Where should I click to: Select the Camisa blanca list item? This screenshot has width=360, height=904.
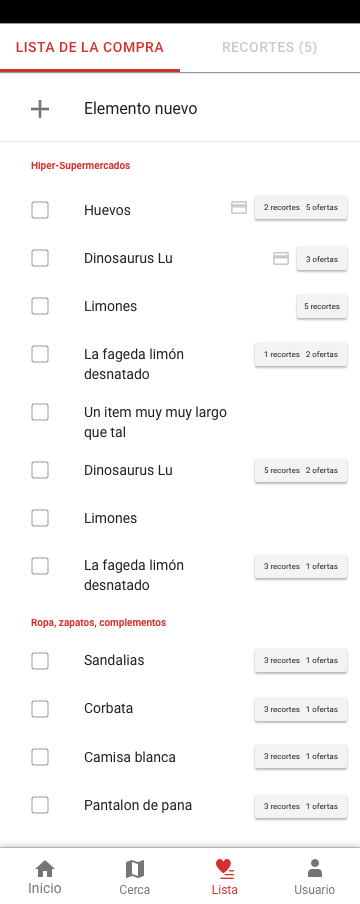130,757
